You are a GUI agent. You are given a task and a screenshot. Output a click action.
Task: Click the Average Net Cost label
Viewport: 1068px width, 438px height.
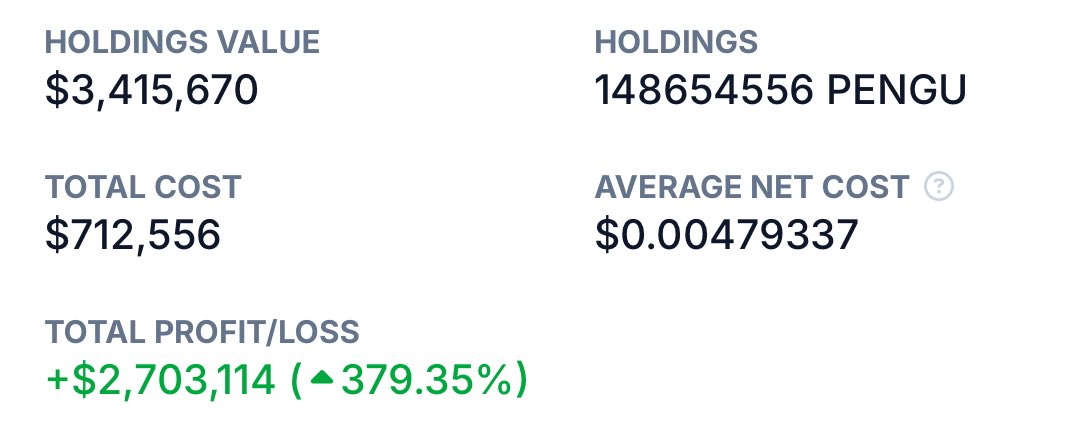[752, 187]
